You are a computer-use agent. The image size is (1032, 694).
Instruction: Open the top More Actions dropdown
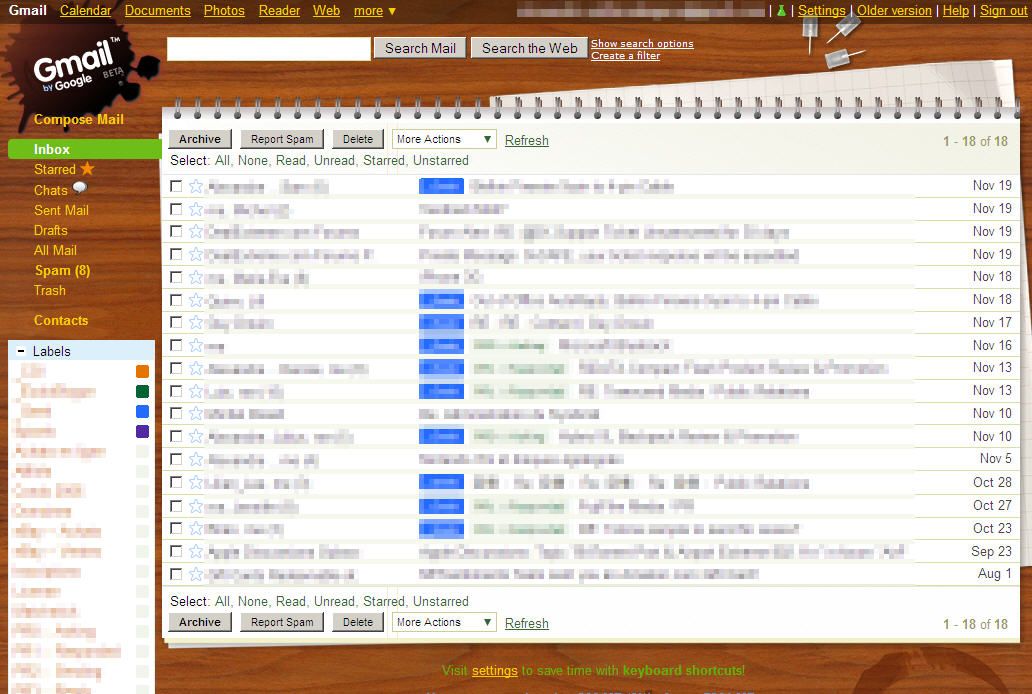point(444,139)
